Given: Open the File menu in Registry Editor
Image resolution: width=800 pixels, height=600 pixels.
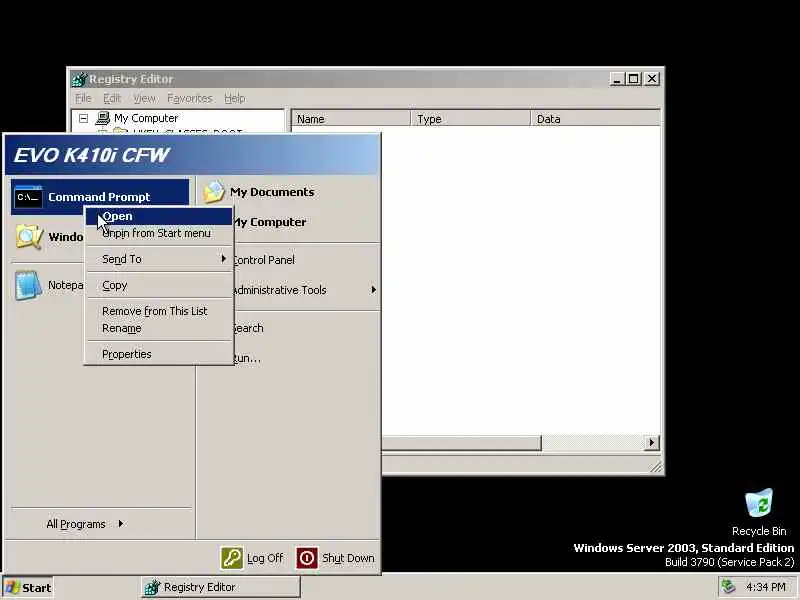Looking at the screenshot, I should click(83, 98).
